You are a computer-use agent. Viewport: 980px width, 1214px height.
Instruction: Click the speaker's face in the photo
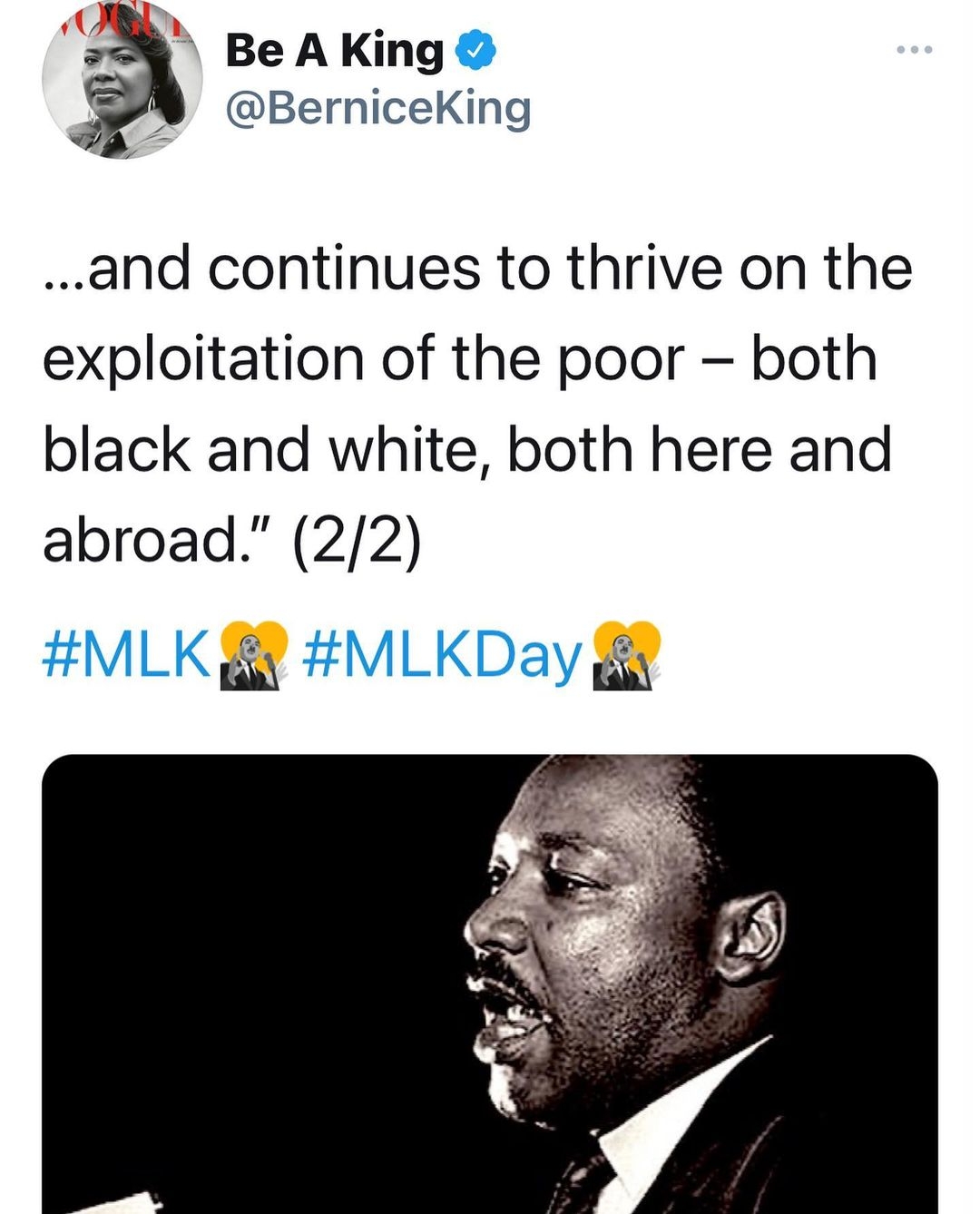coord(581,944)
